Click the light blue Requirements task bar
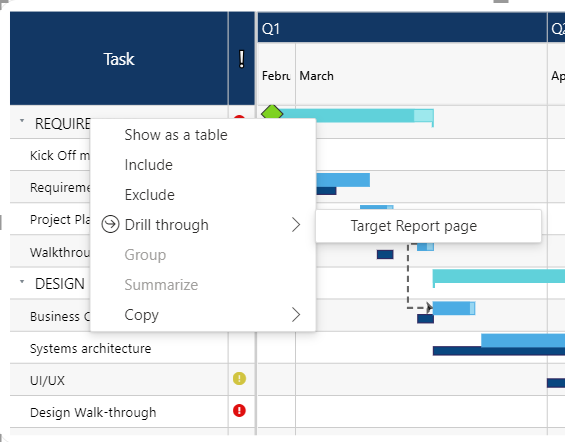 point(343,180)
